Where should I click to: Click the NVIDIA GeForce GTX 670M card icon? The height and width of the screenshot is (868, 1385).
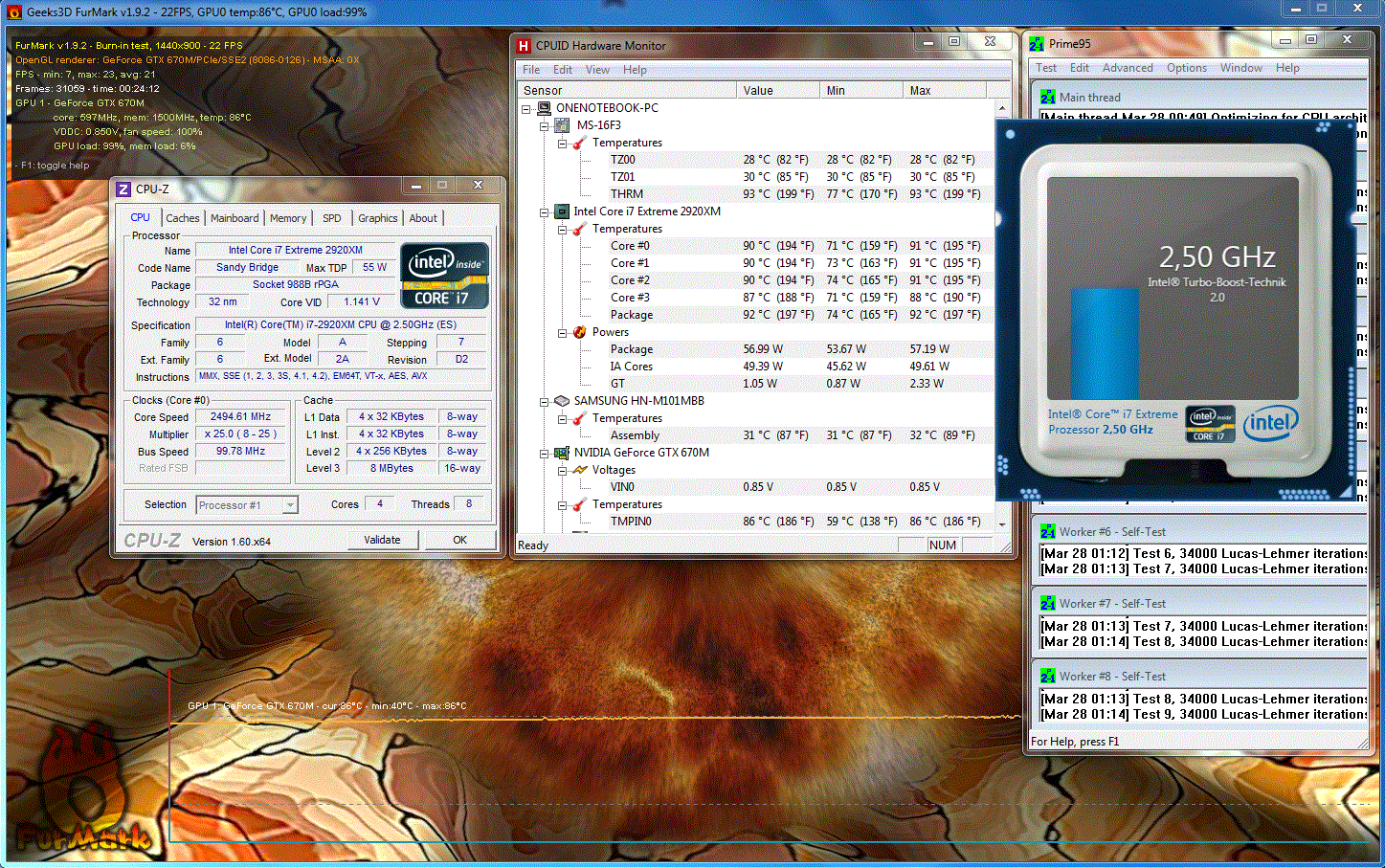point(562,453)
